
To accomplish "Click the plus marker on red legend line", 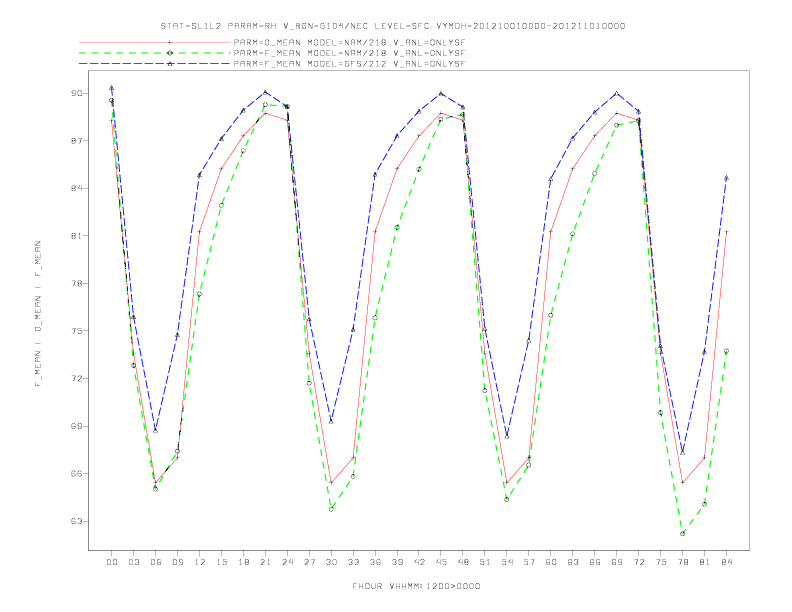I will click(x=170, y=42).
